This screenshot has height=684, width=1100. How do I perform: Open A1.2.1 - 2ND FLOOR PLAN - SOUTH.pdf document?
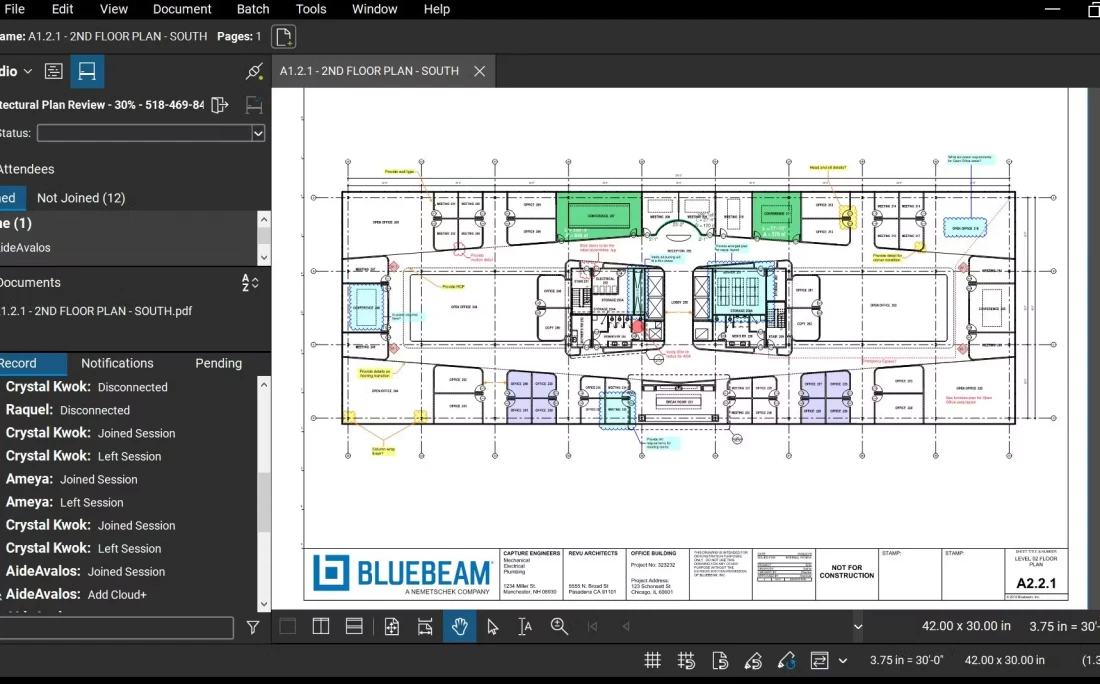pos(96,311)
